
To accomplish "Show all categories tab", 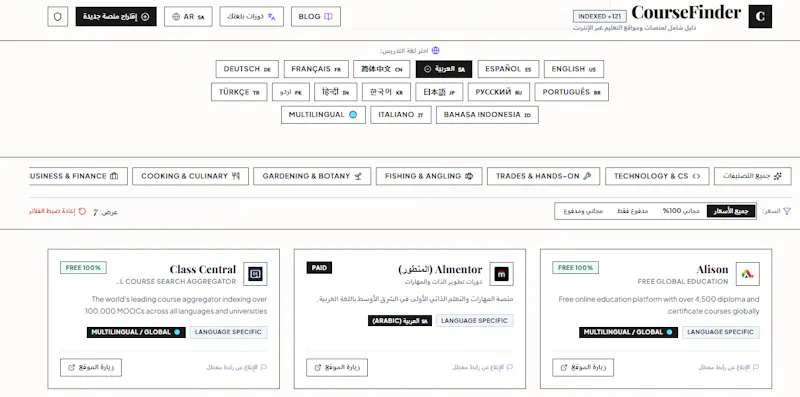I will (x=753, y=176).
